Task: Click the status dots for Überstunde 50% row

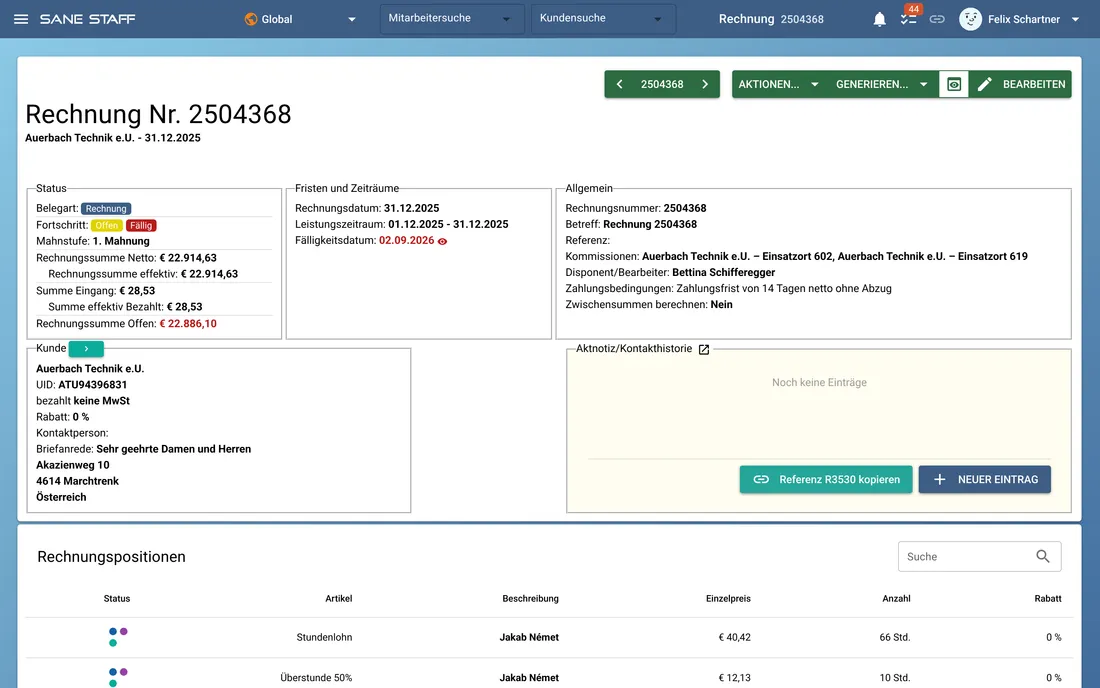Action: pyautogui.click(x=117, y=677)
